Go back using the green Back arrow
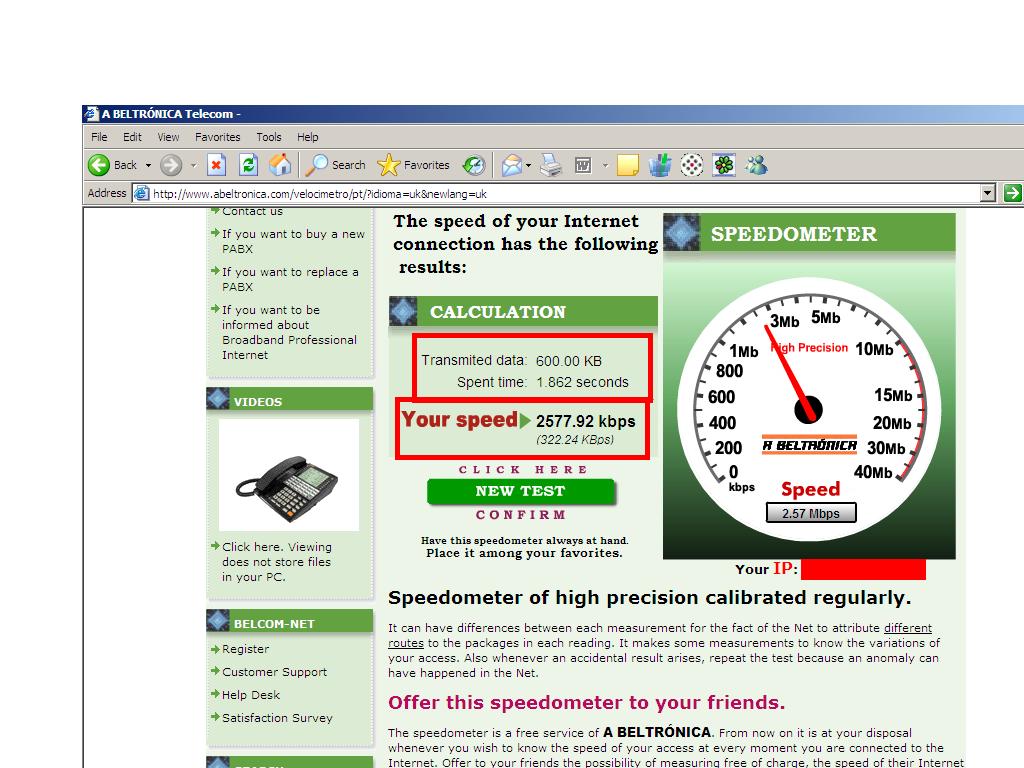1024x768 pixels. [x=112, y=165]
